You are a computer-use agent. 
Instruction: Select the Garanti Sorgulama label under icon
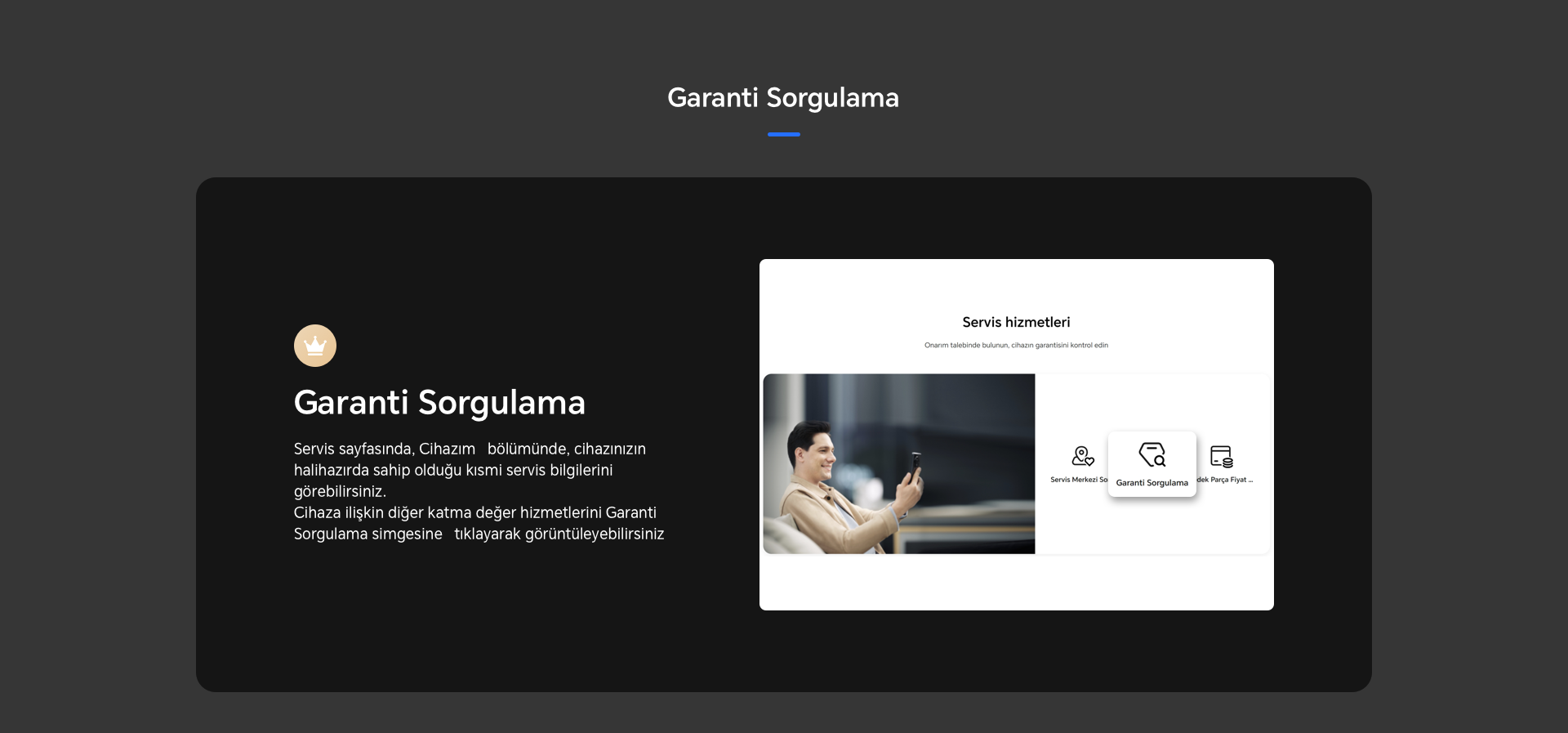click(1151, 483)
